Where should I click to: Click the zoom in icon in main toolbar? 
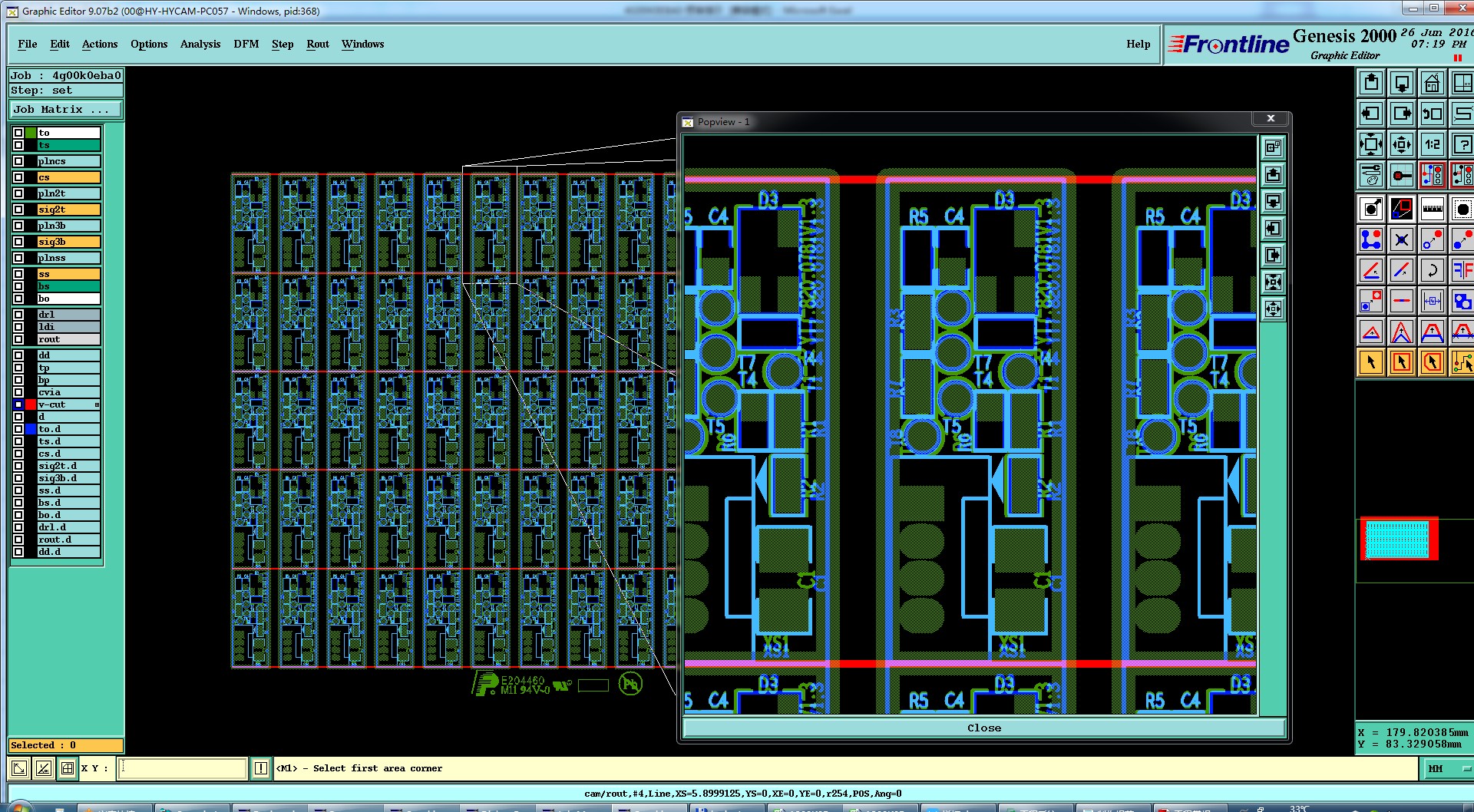tap(1371, 144)
